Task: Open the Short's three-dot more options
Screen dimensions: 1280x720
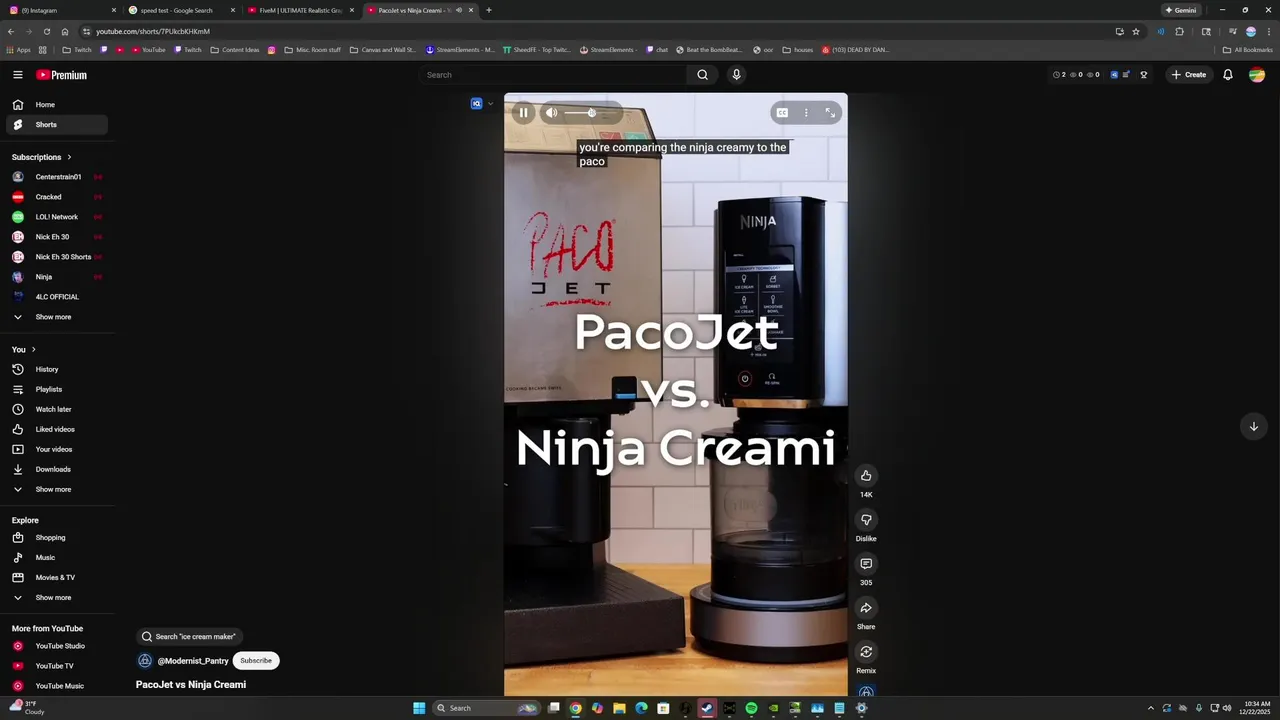Action: 806,113
